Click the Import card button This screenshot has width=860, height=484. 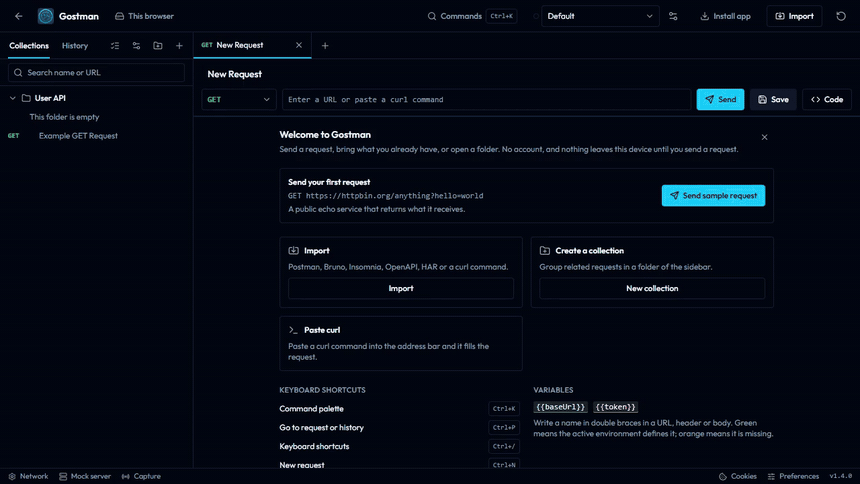[401, 288]
